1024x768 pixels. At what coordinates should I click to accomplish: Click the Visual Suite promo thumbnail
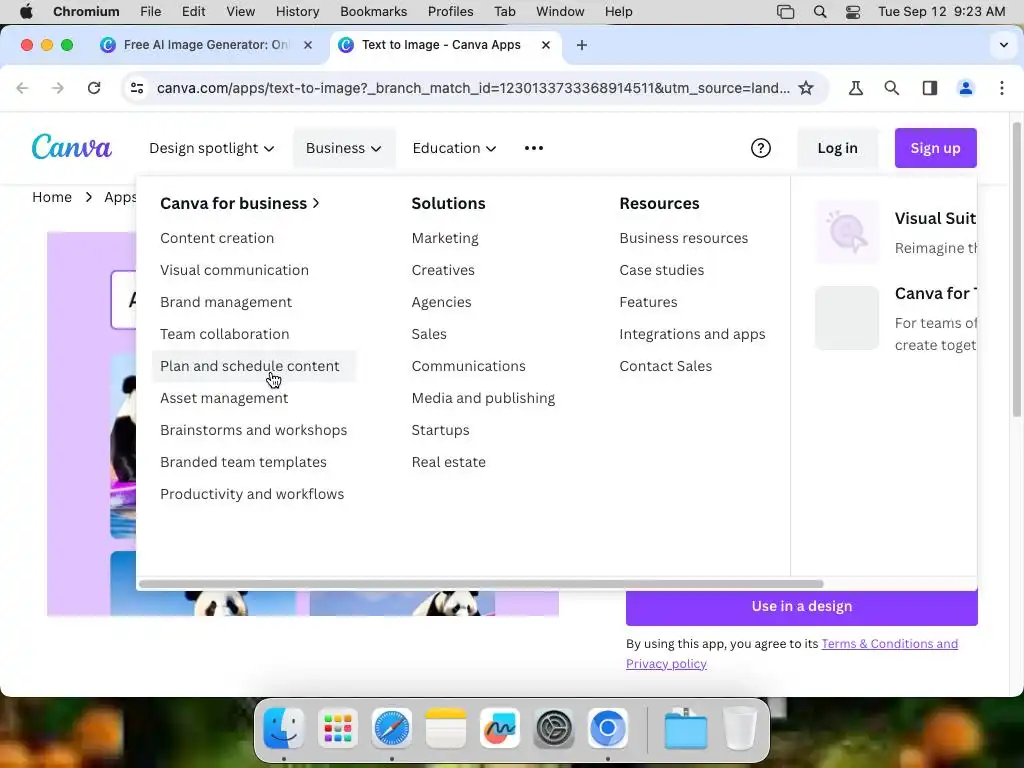(x=847, y=232)
